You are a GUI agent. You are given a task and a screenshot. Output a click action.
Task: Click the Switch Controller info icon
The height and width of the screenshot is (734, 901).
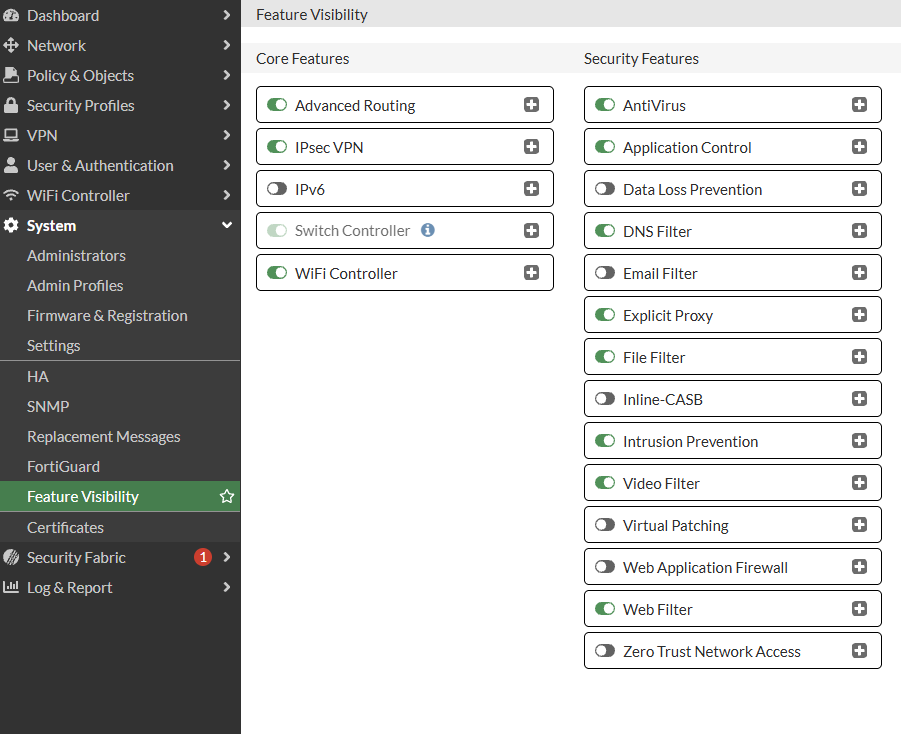point(428,230)
